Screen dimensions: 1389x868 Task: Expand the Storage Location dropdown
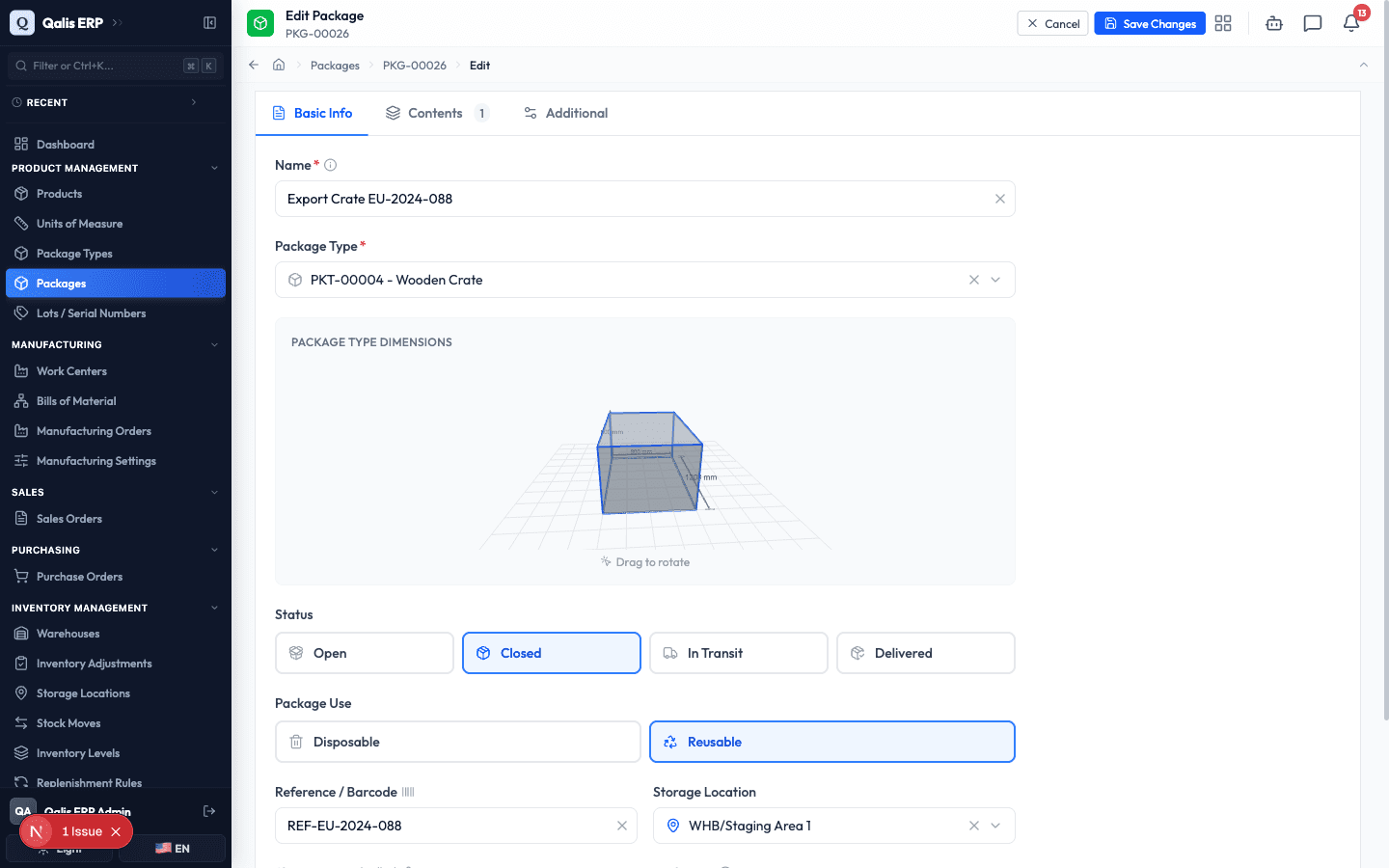(995, 826)
